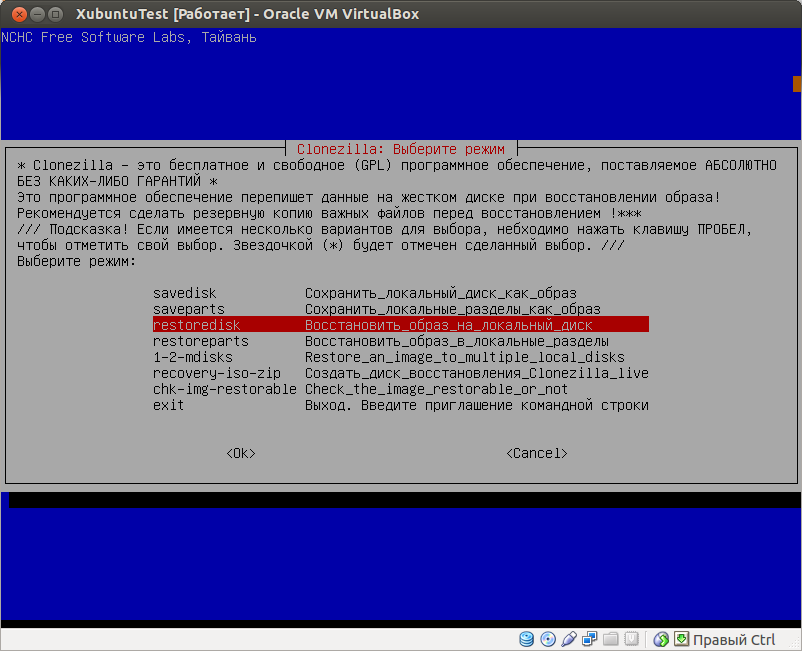Maximize the VirtualBox XubuntuTest window
Viewport: 802px width, 651px height.
coord(56,14)
